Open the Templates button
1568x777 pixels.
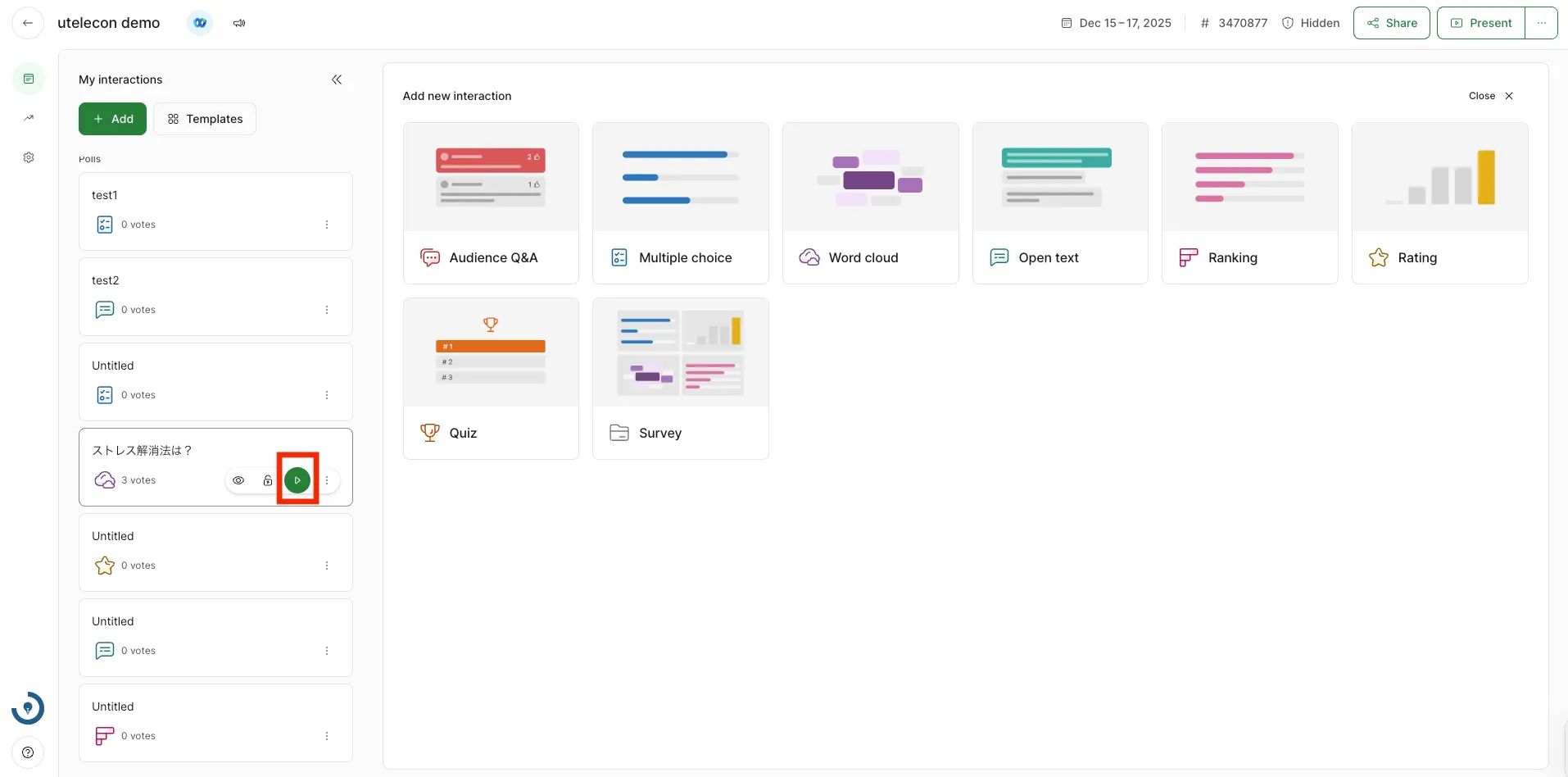(205, 119)
